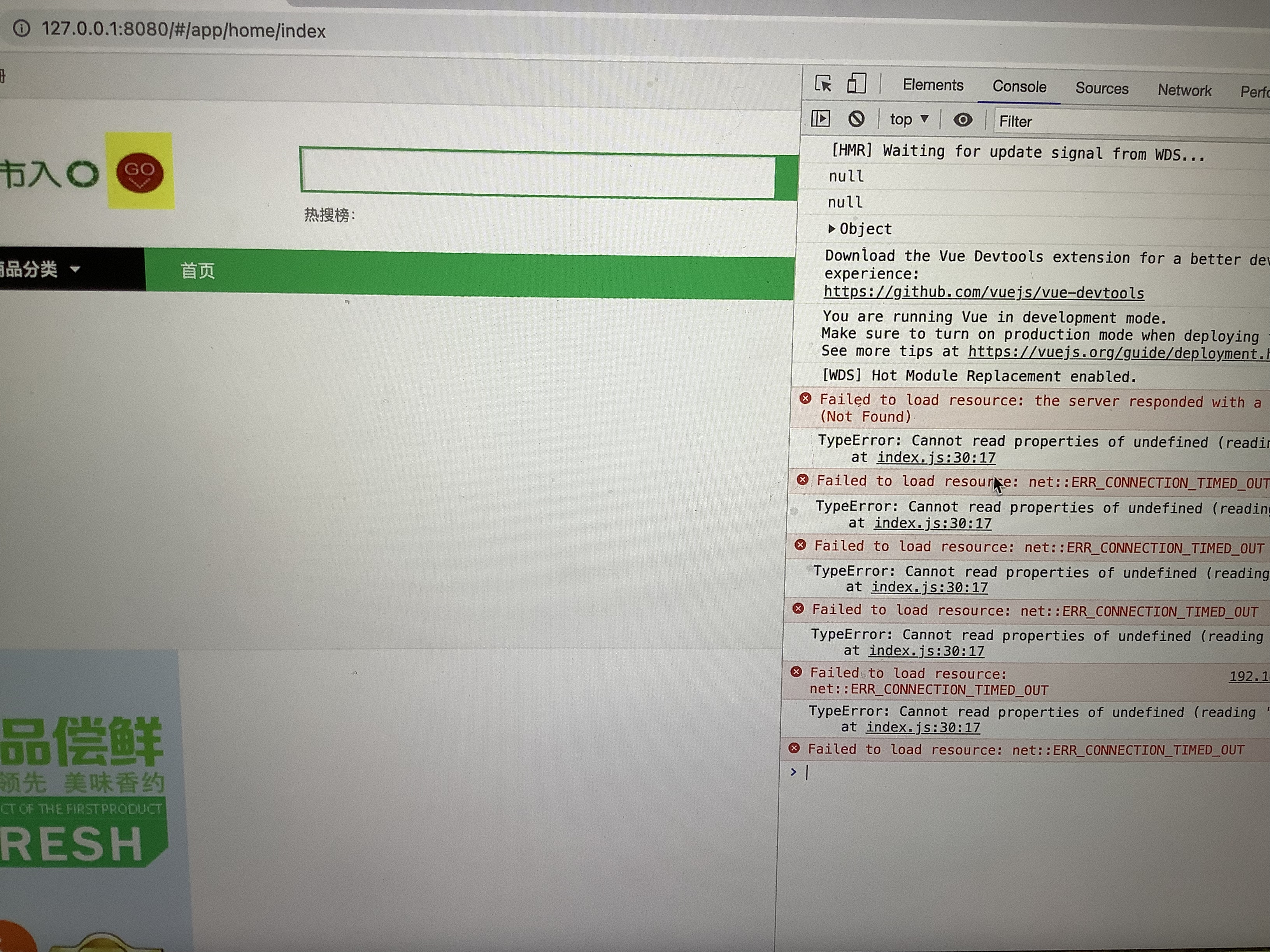Image resolution: width=1270 pixels, height=952 pixels.
Task: Click the eye live expression icon
Action: click(962, 120)
